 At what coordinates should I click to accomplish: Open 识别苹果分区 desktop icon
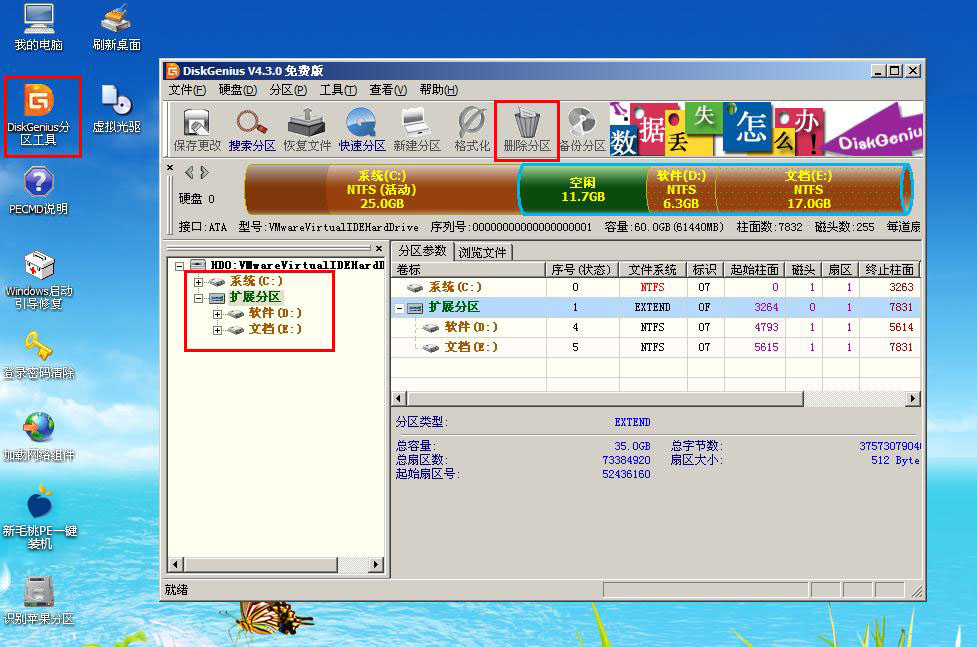click(39, 600)
